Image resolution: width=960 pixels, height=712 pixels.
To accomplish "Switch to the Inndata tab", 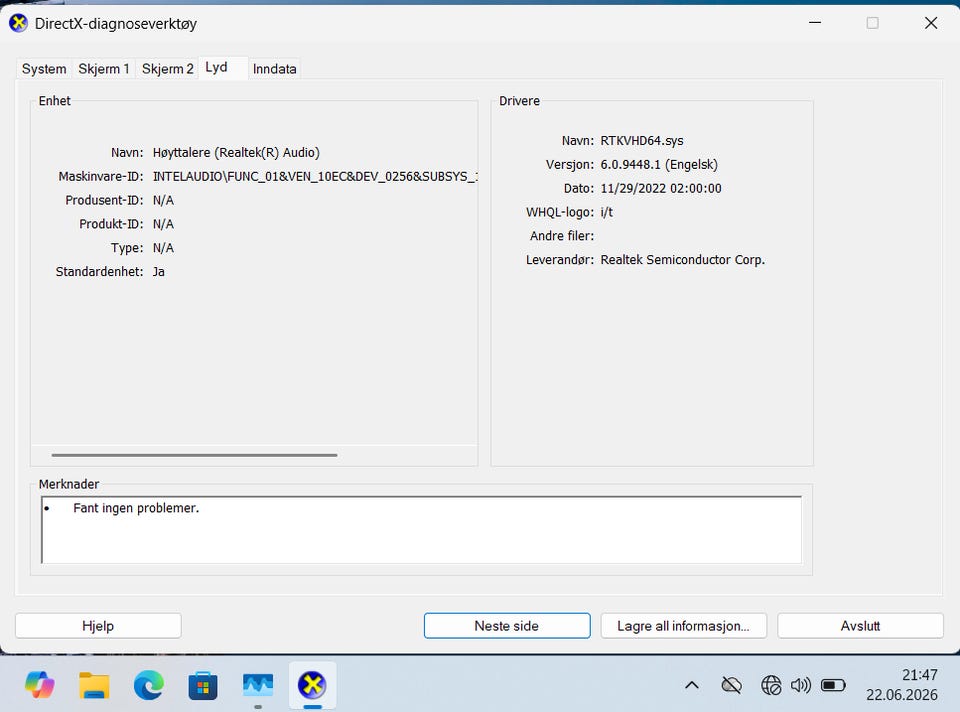I will point(274,69).
